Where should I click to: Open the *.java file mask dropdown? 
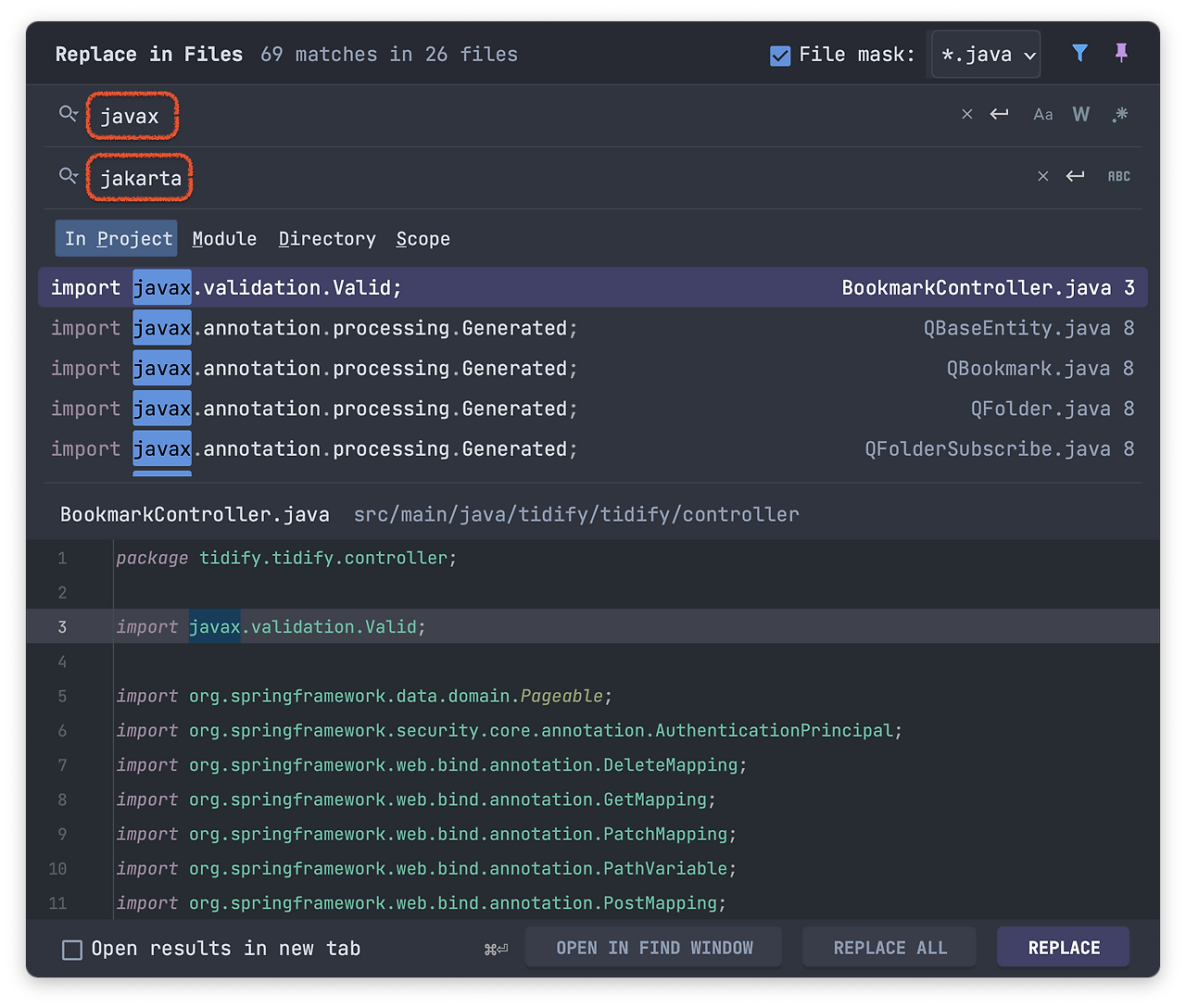[x=986, y=55]
